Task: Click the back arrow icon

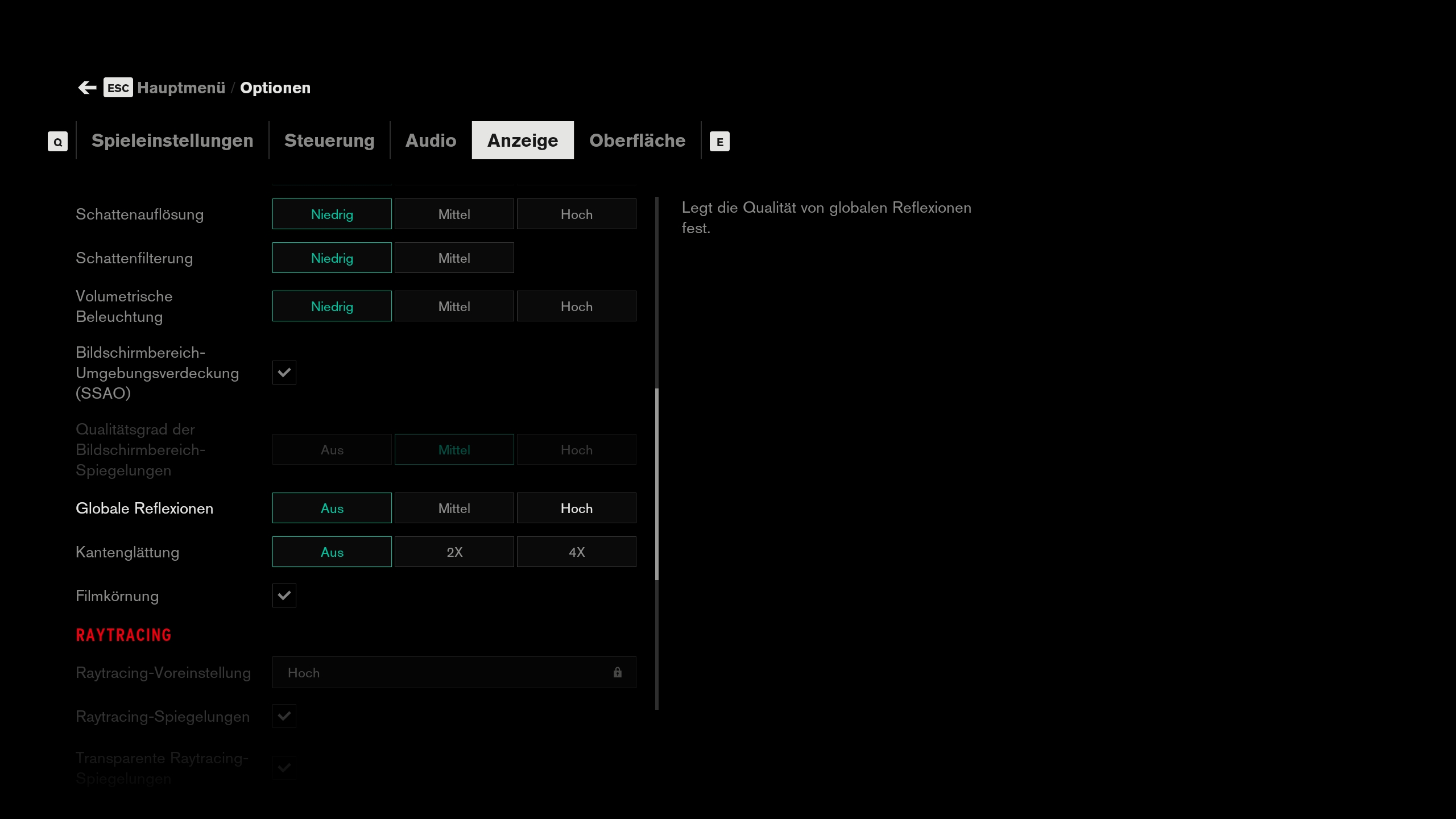Action: click(x=87, y=88)
